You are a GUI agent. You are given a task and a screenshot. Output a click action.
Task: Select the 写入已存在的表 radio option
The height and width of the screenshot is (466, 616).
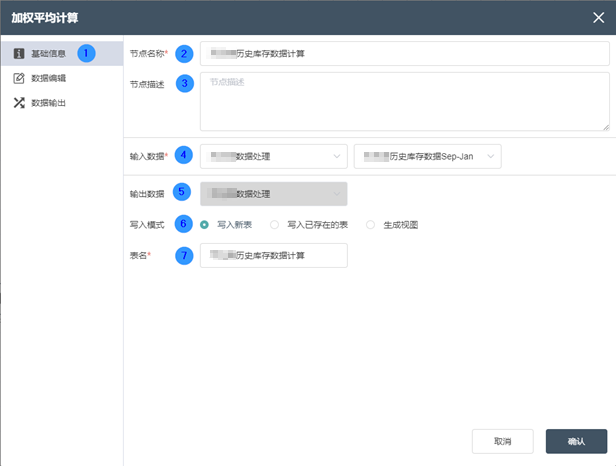click(x=275, y=225)
